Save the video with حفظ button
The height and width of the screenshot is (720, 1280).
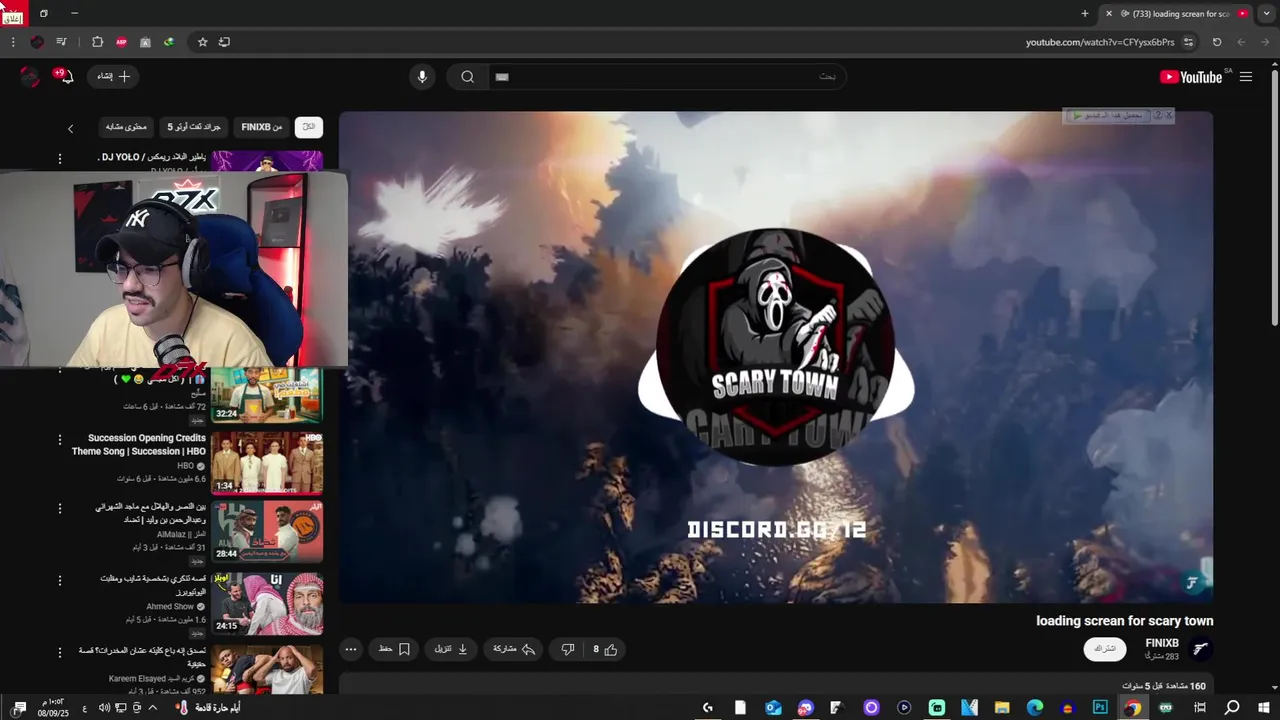coord(394,649)
